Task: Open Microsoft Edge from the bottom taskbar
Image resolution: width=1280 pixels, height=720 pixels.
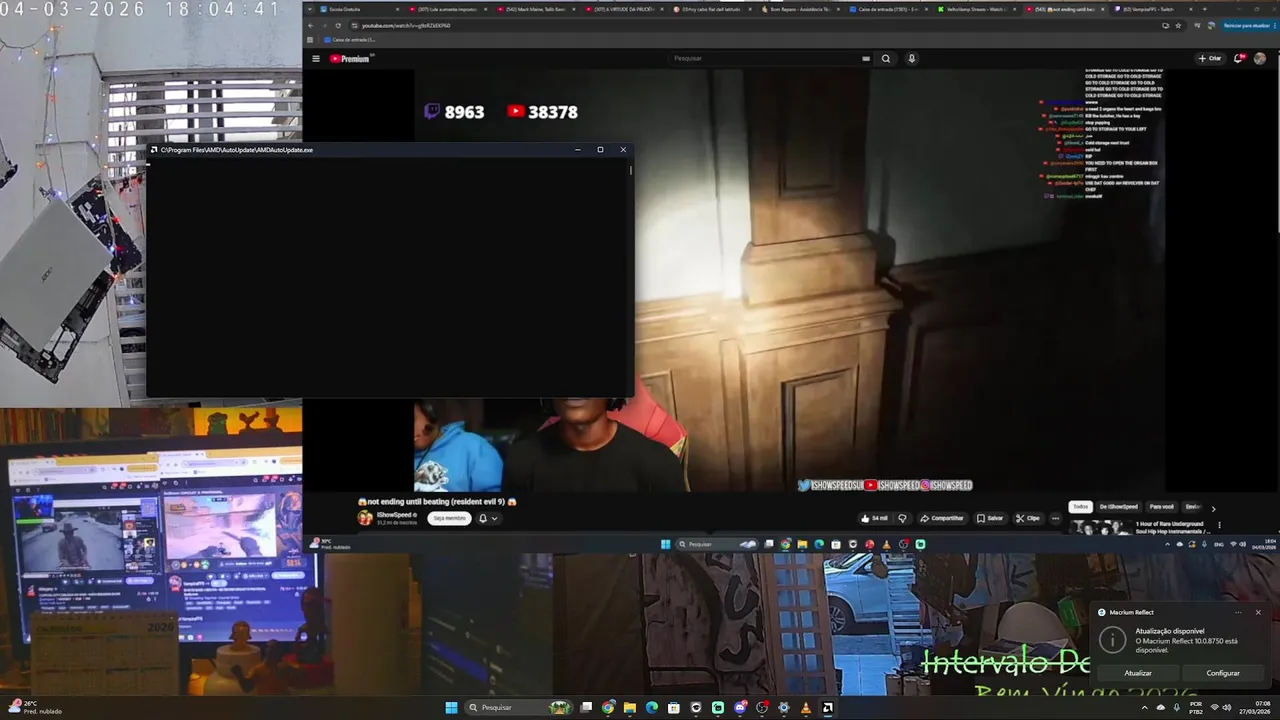Action: click(652, 708)
